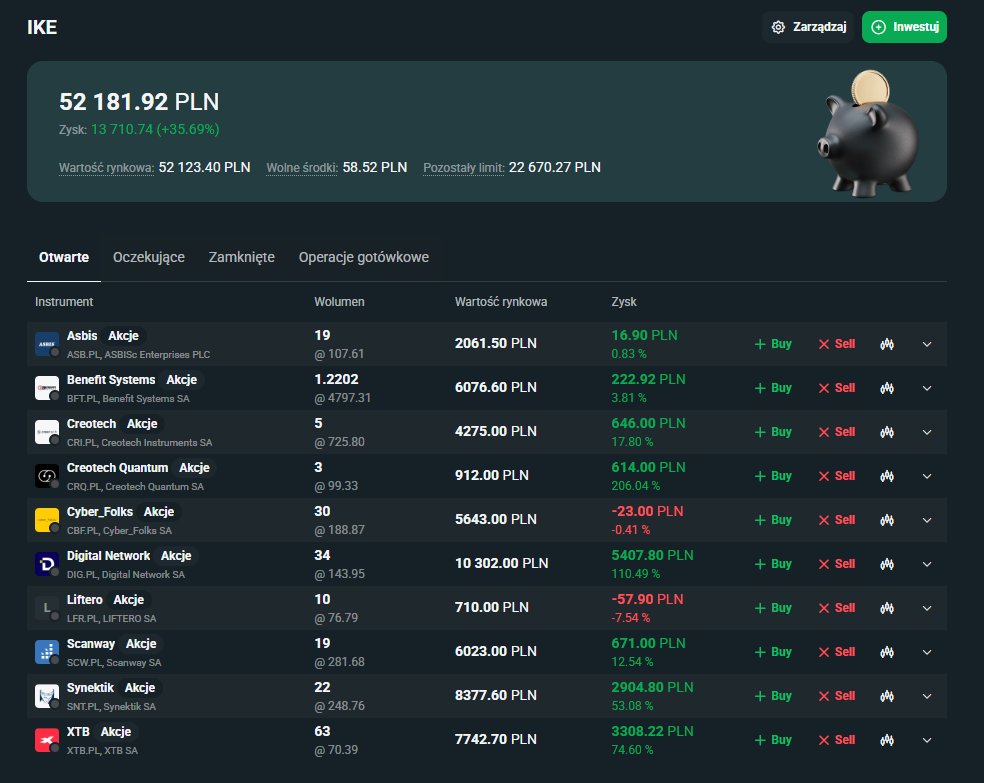Screen dimensions: 984x783
Task: Click the Zysk column header
Action: point(624,302)
